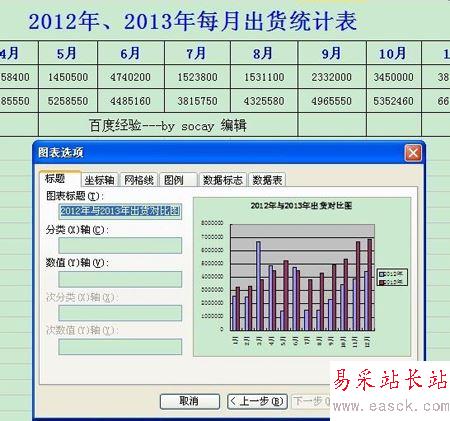The image size is (450, 421).
Task: Click cell with value 4740200
Action: pos(131,77)
